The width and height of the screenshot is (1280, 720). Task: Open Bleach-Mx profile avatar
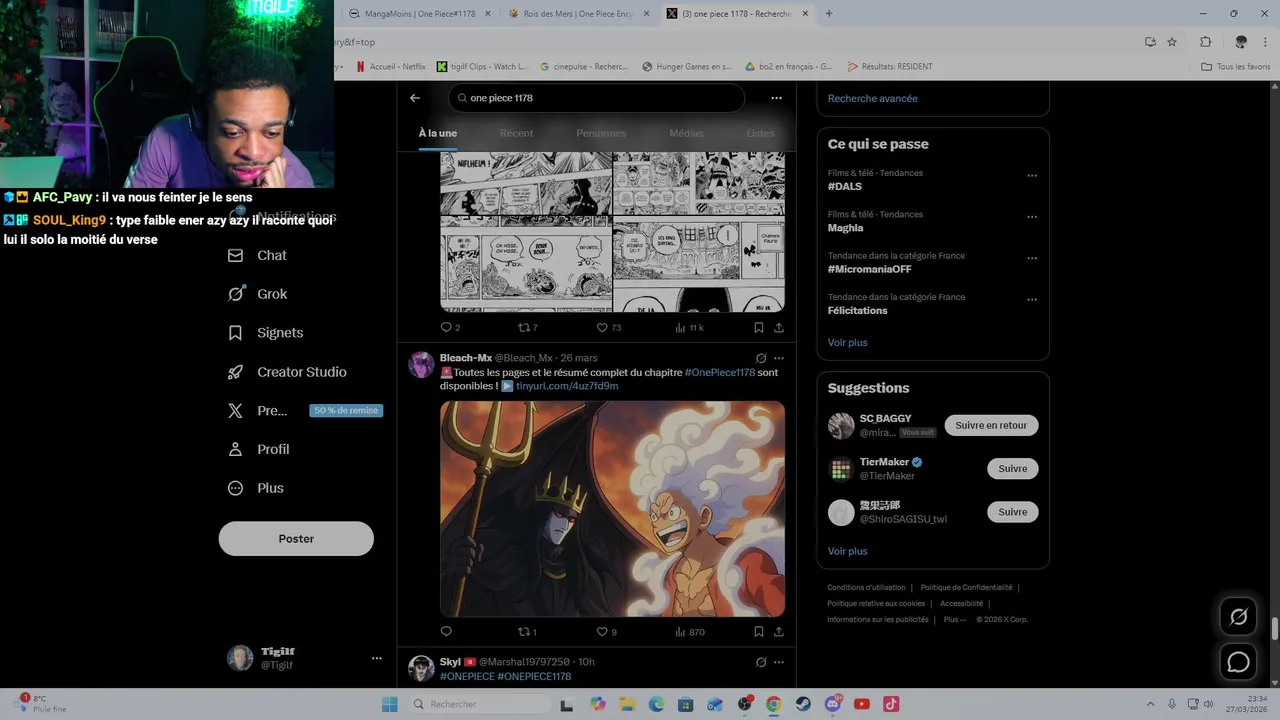421,364
